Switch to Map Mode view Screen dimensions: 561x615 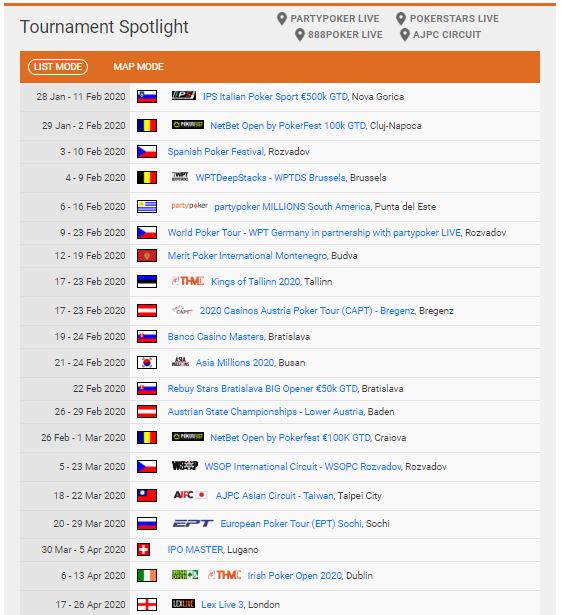(138, 67)
